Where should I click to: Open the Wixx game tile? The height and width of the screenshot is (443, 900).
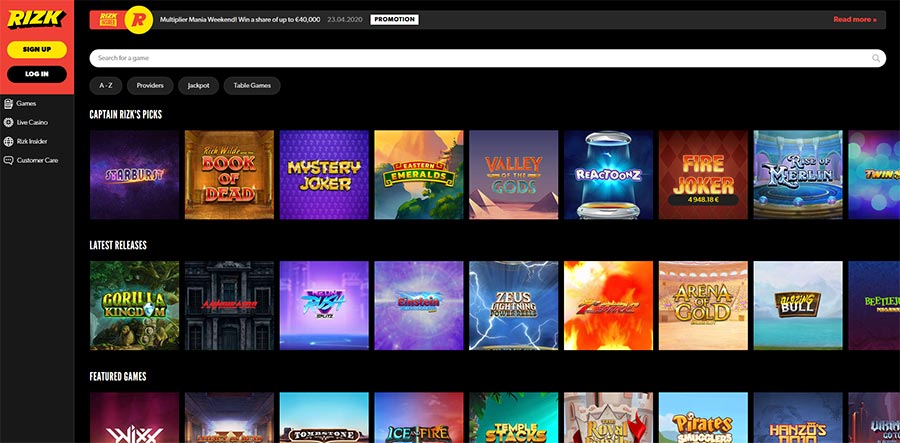pyautogui.click(x=134, y=418)
